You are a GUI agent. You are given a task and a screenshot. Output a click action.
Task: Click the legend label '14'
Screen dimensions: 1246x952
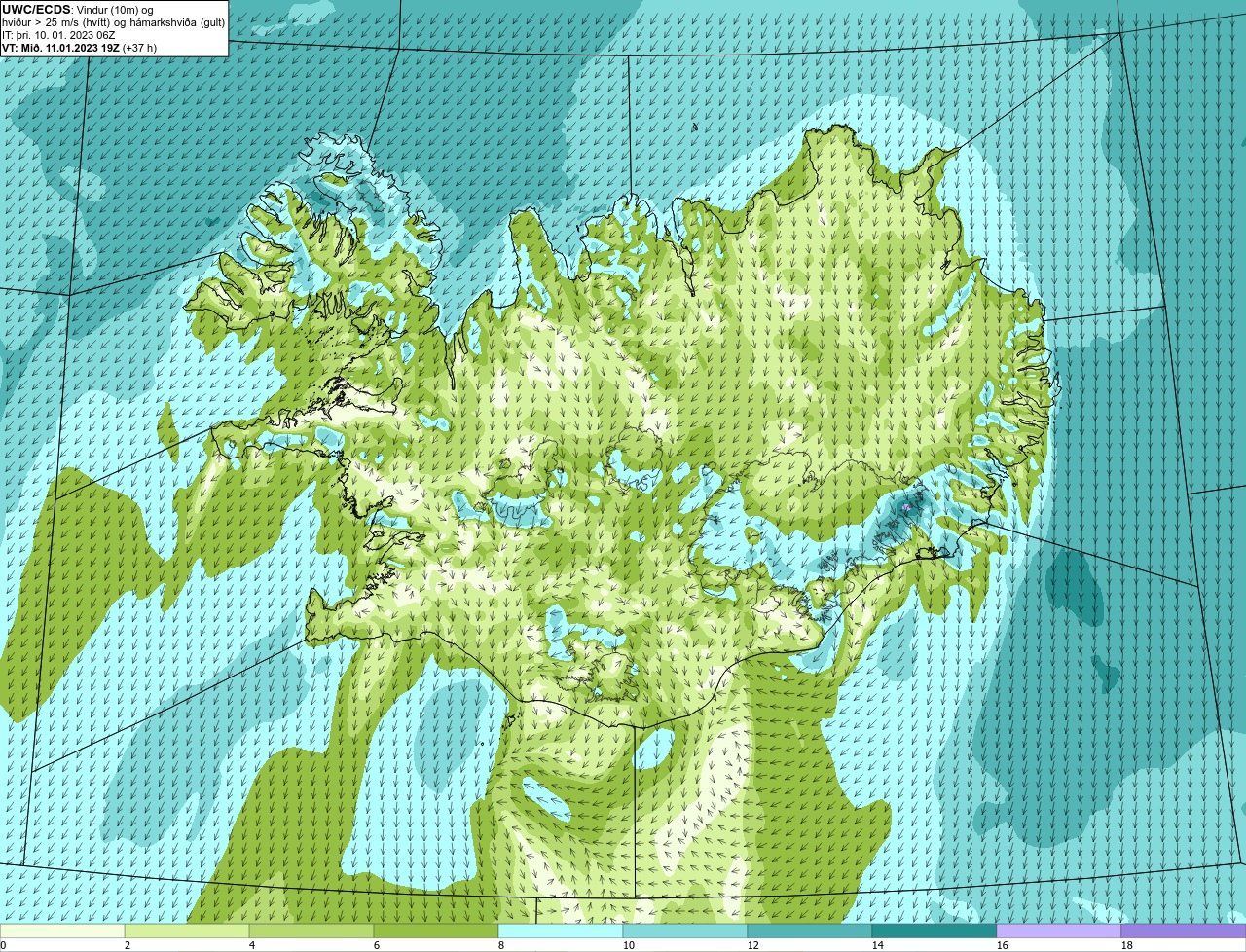point(878,945)
